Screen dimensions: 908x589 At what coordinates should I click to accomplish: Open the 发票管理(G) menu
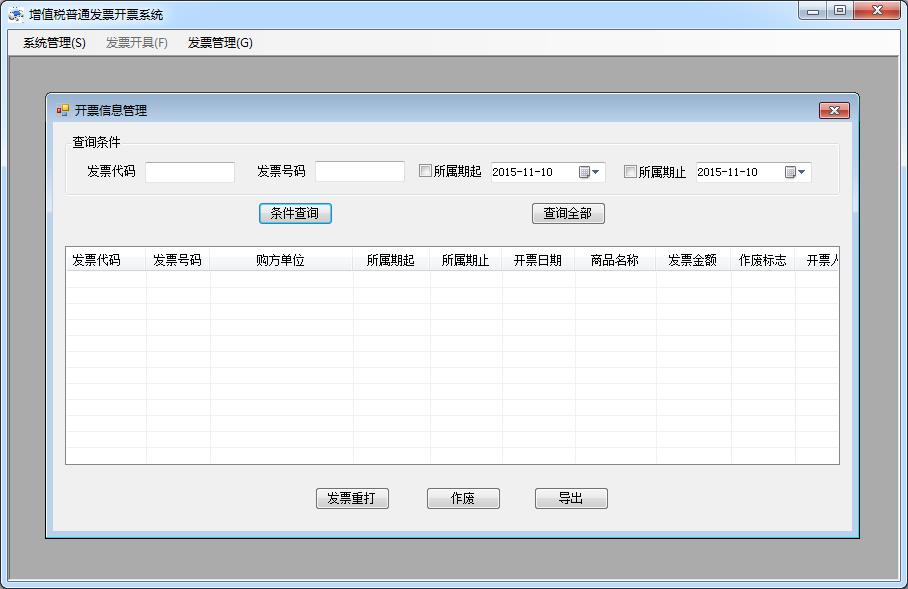click(220, 43)
